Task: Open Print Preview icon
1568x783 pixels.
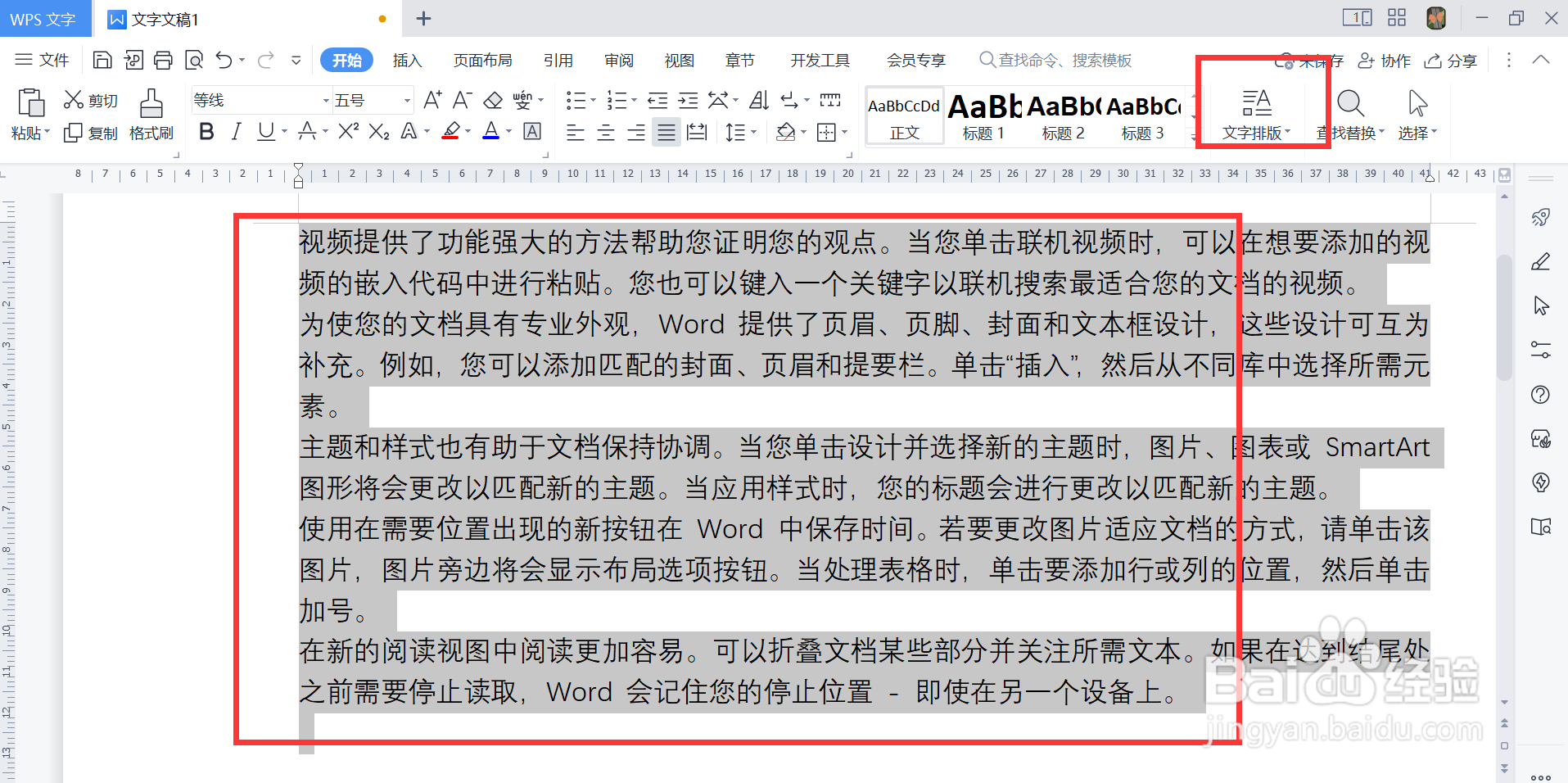Action: coord(194,60)
